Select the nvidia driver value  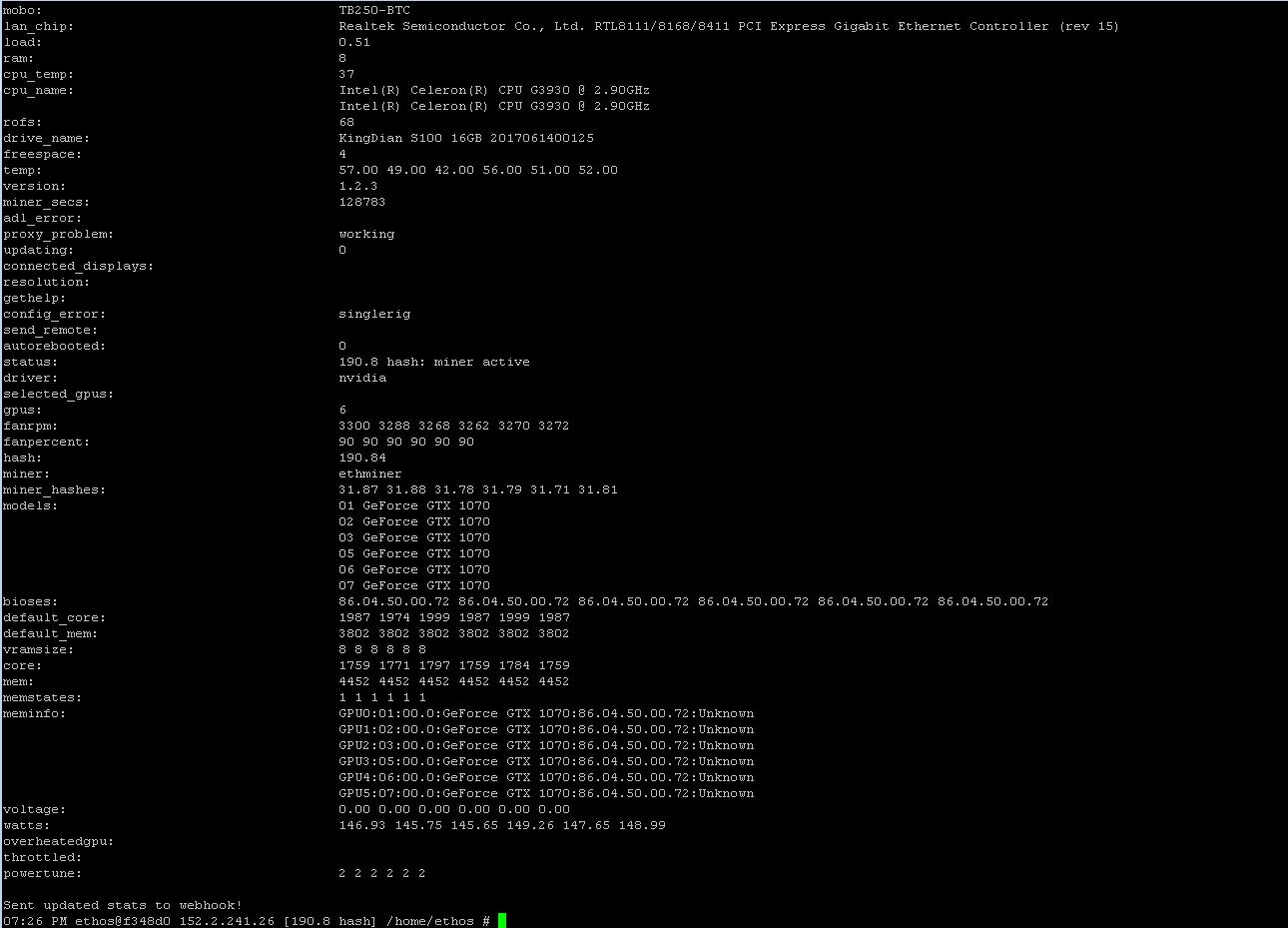[362, 378]
